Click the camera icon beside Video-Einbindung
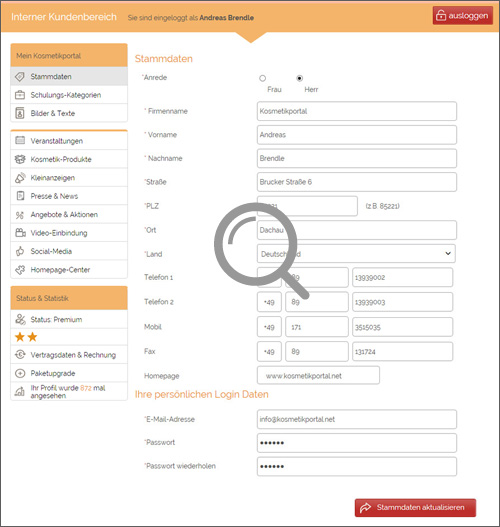This screenshot has height=527, width=500. click(x=20, y=233)
